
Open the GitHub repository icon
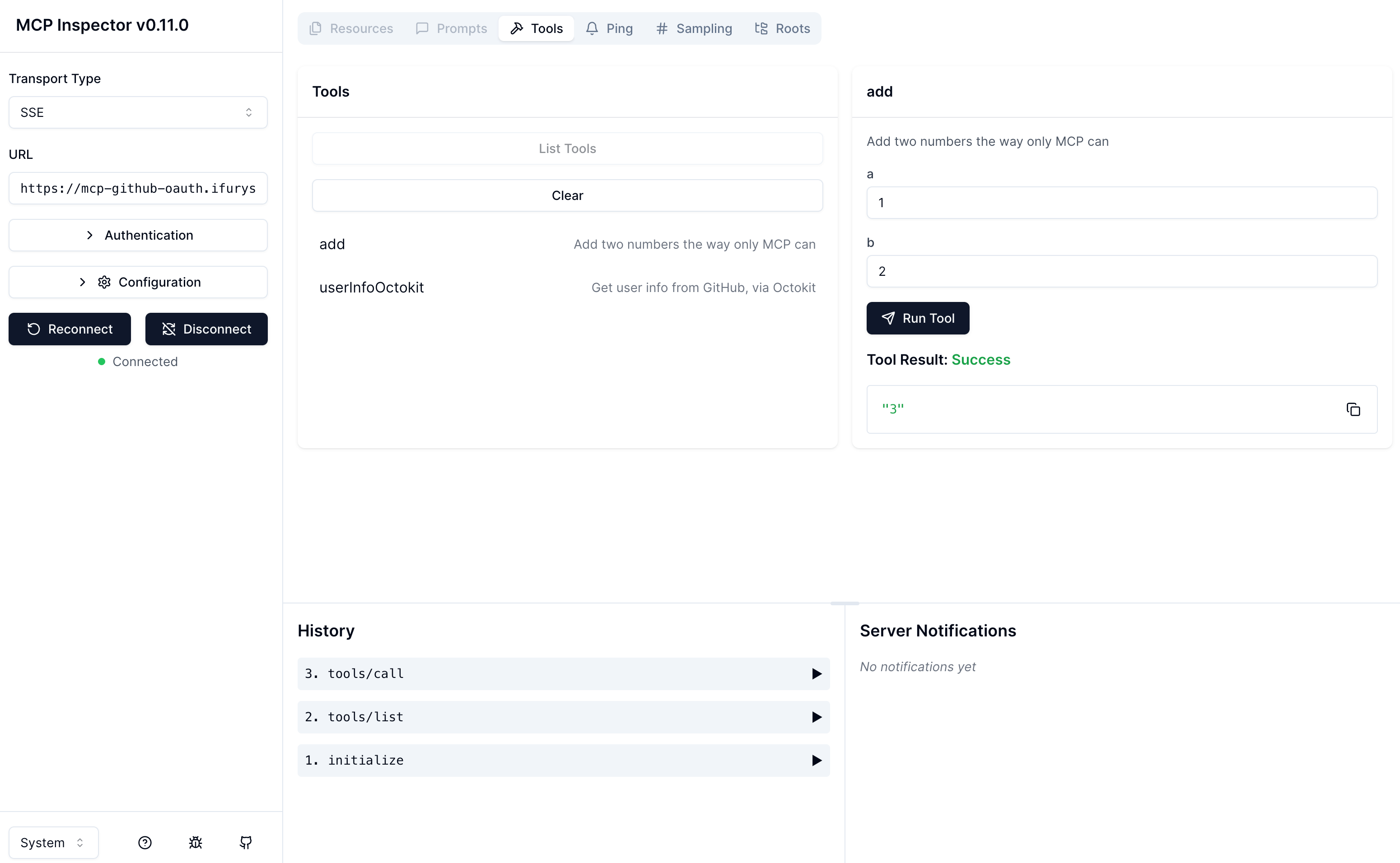246,842
